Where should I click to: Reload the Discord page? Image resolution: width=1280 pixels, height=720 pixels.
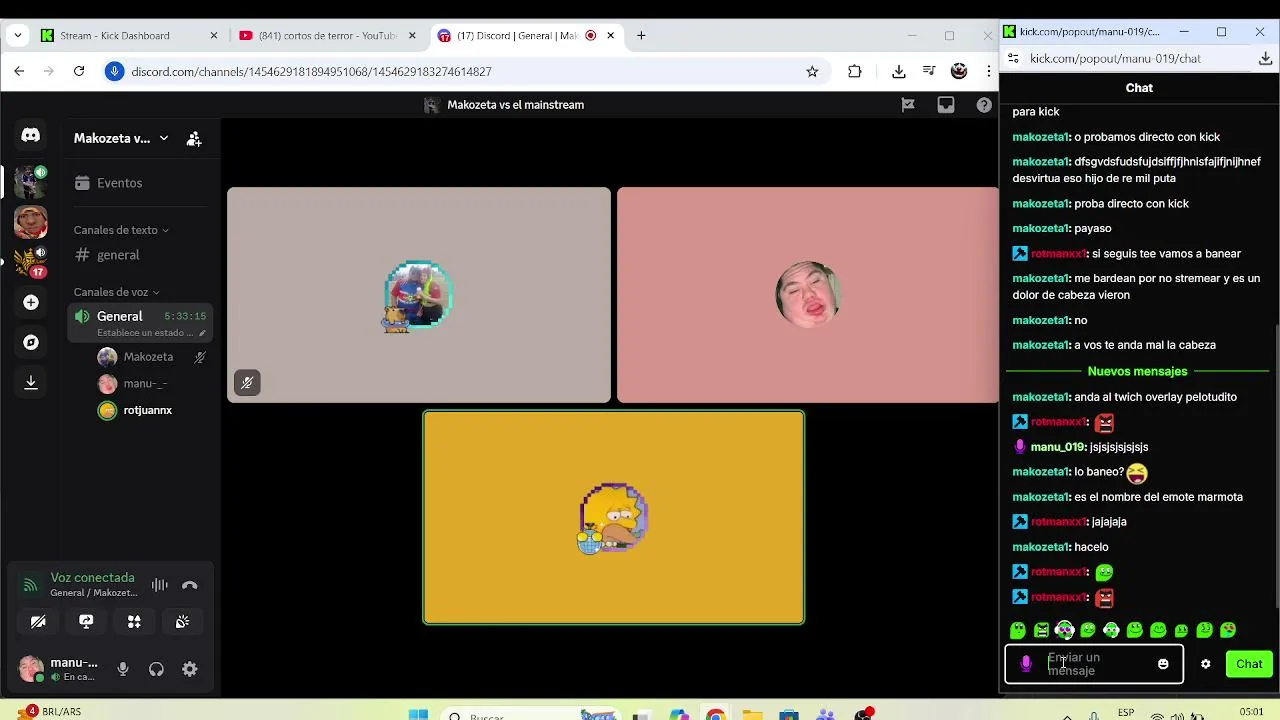tap(79, 72)
